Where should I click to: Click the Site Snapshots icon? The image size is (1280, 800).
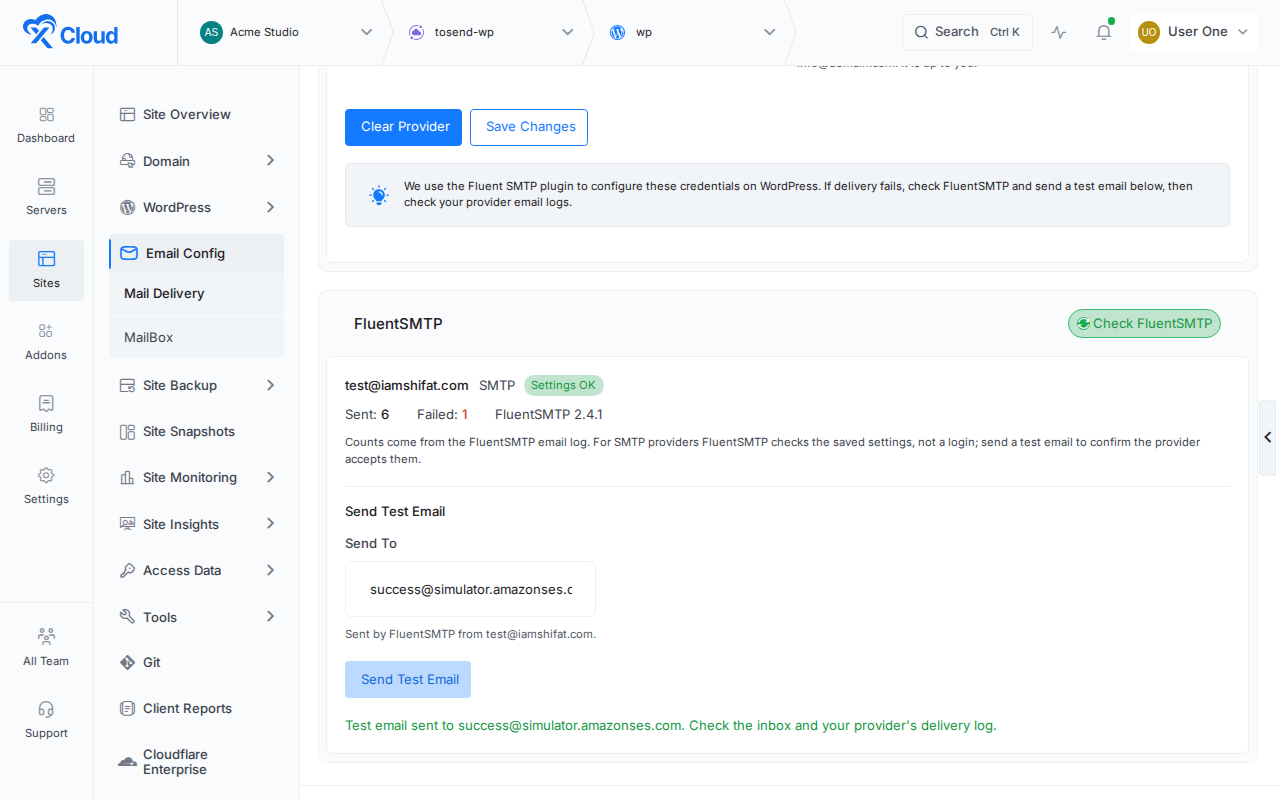click(127, 432)
